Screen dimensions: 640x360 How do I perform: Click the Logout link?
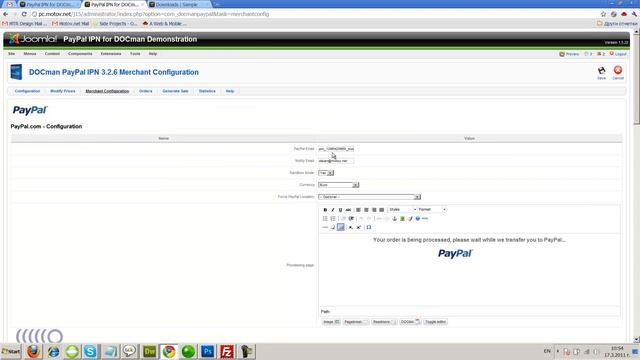tap(618, 54)
